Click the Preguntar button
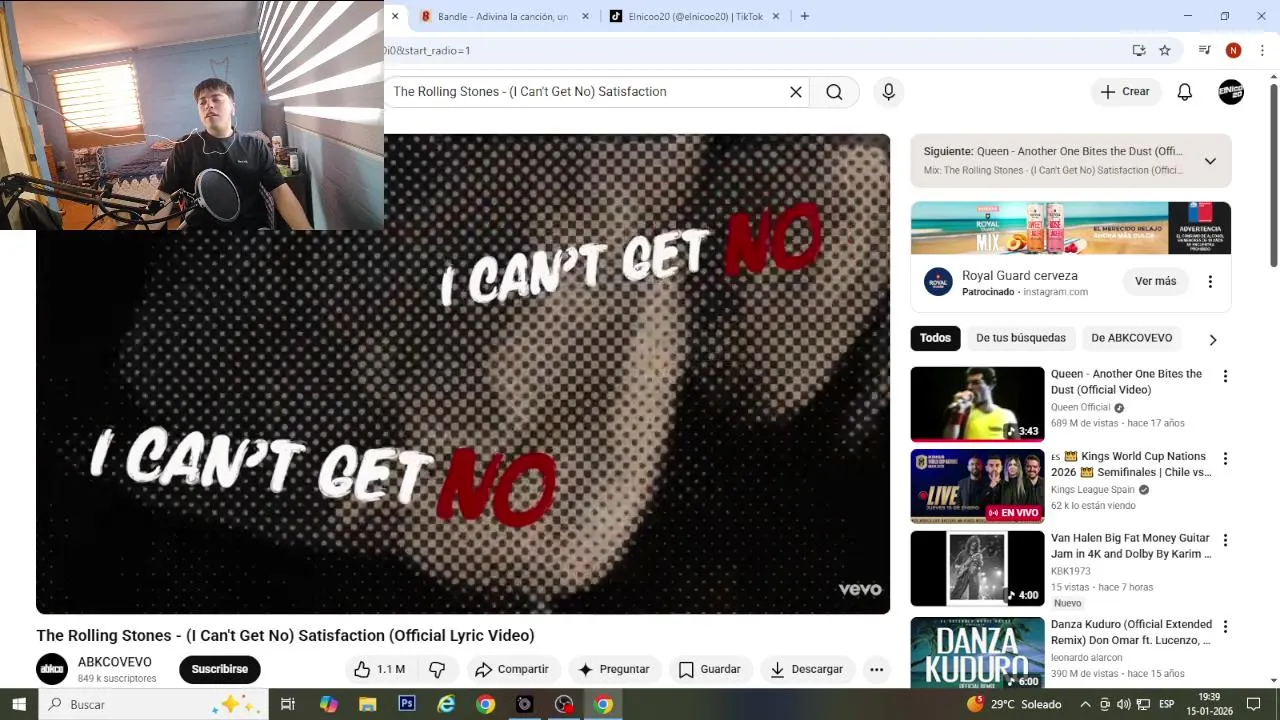The image size is (1280, 720). (614, 669)
